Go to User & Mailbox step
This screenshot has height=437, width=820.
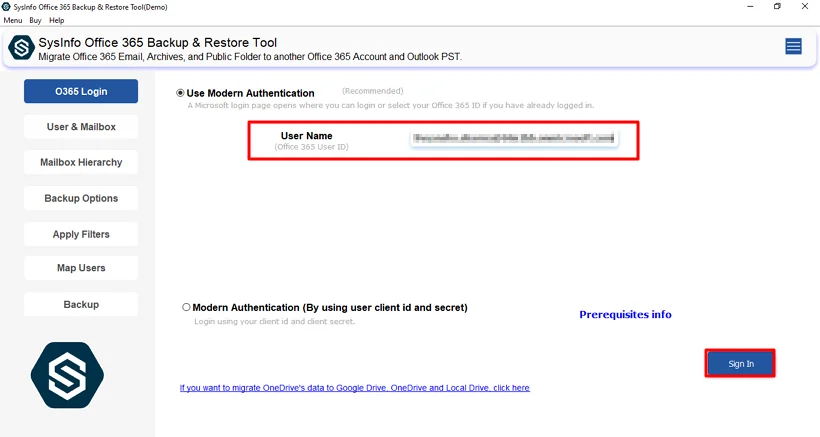(x=81, y=127)
